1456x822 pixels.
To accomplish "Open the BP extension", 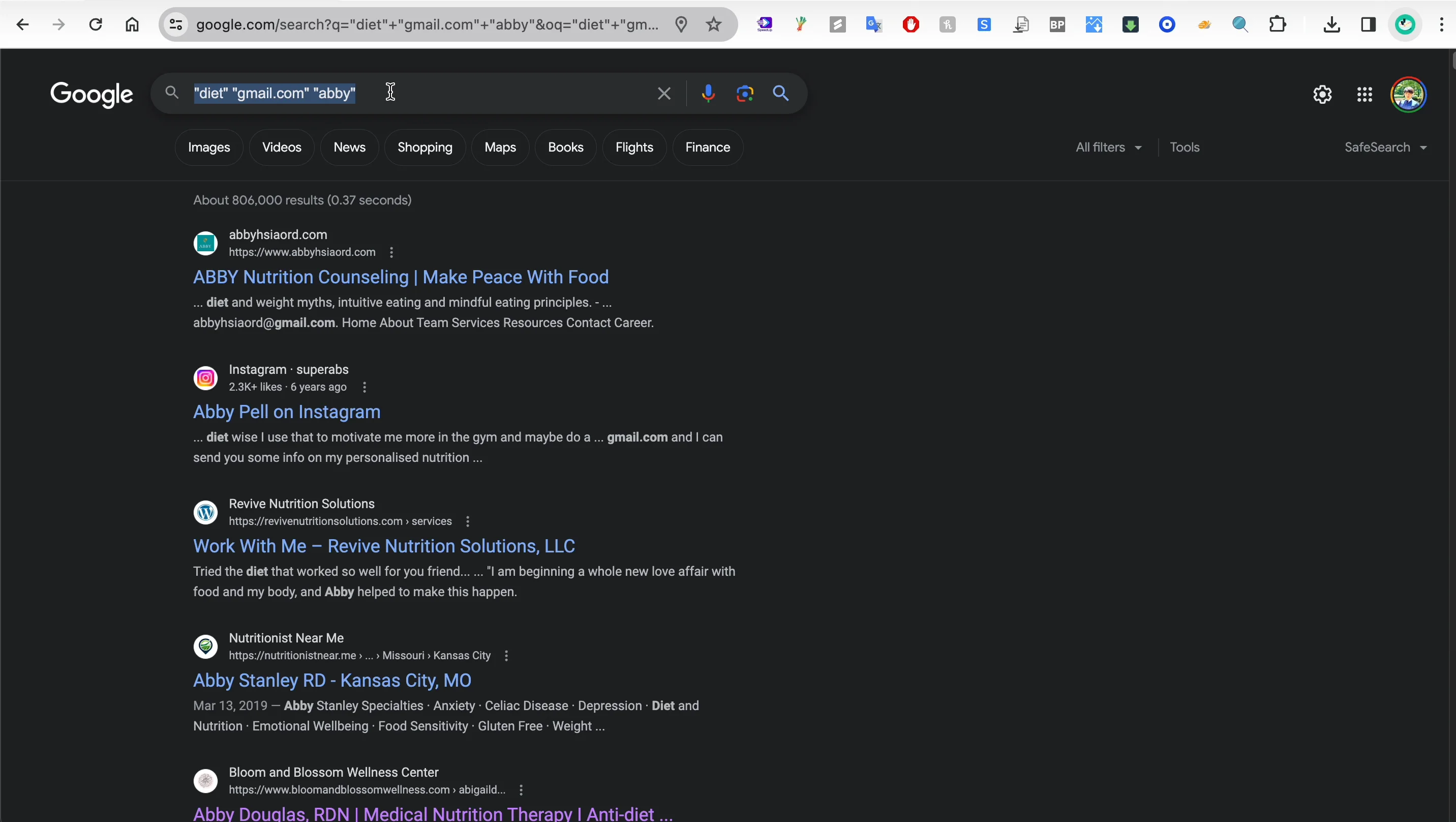I will point(1057,24).
